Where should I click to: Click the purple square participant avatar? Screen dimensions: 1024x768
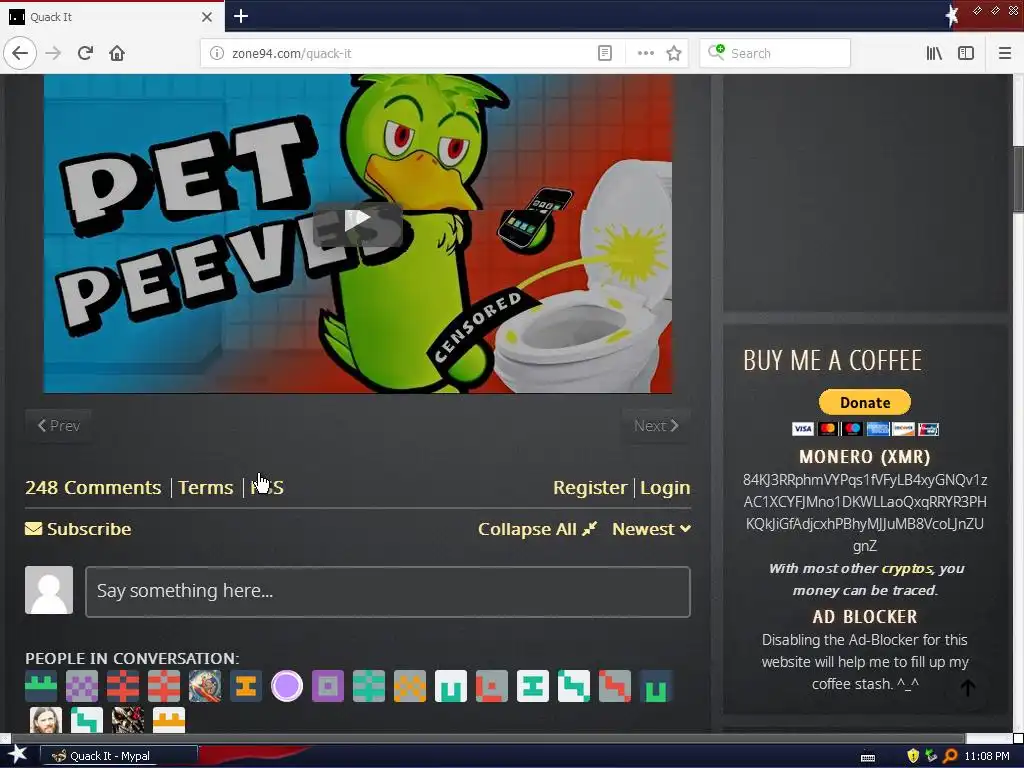(x=328, y=686)
